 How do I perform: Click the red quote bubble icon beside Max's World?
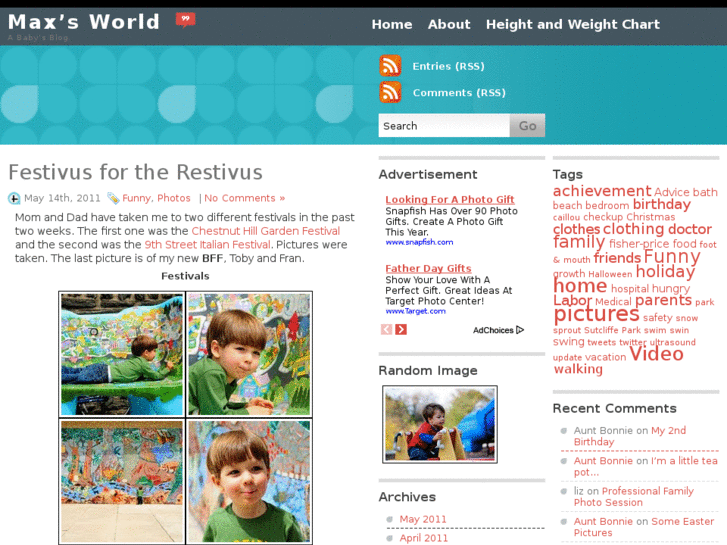tap(185, 20)
